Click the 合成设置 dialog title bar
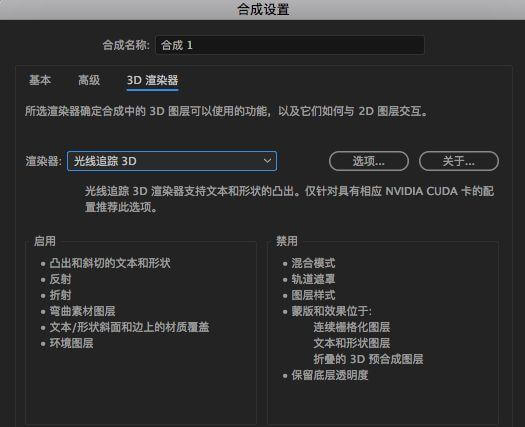Screen dimensions: 525x427 click(x=262, y=9)
